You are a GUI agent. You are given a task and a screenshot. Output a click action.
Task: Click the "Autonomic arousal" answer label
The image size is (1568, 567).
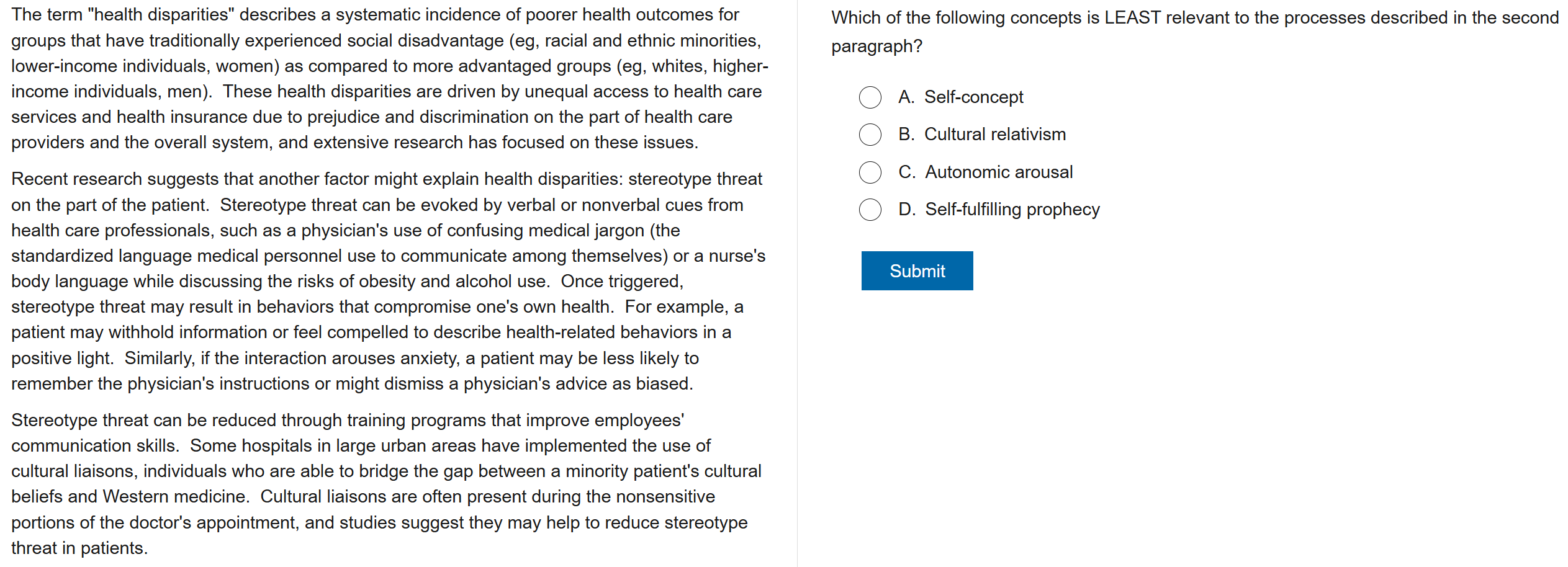click(998, 172)
